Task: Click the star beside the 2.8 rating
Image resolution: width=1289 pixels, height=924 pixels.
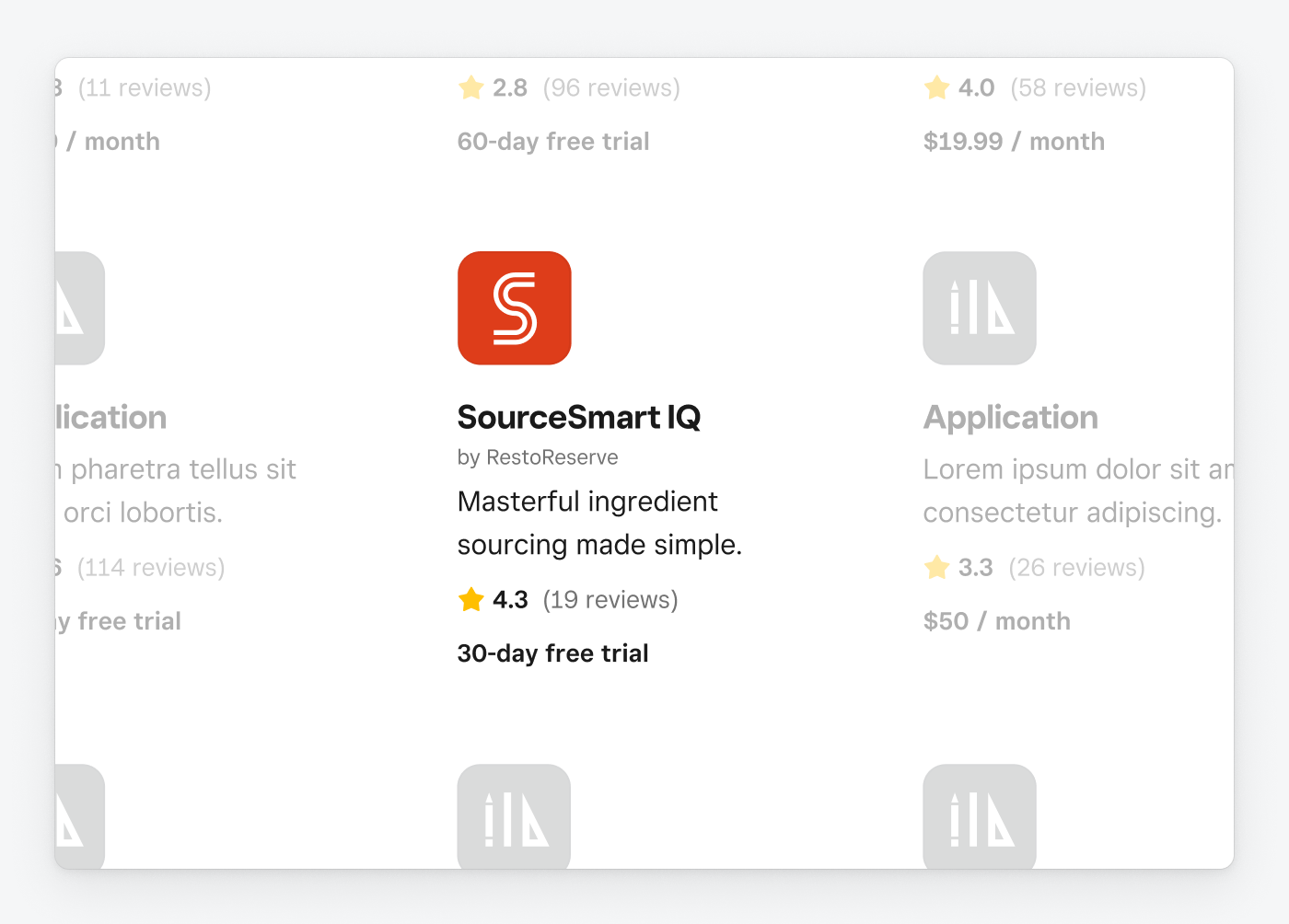Action: pos(471,87)
